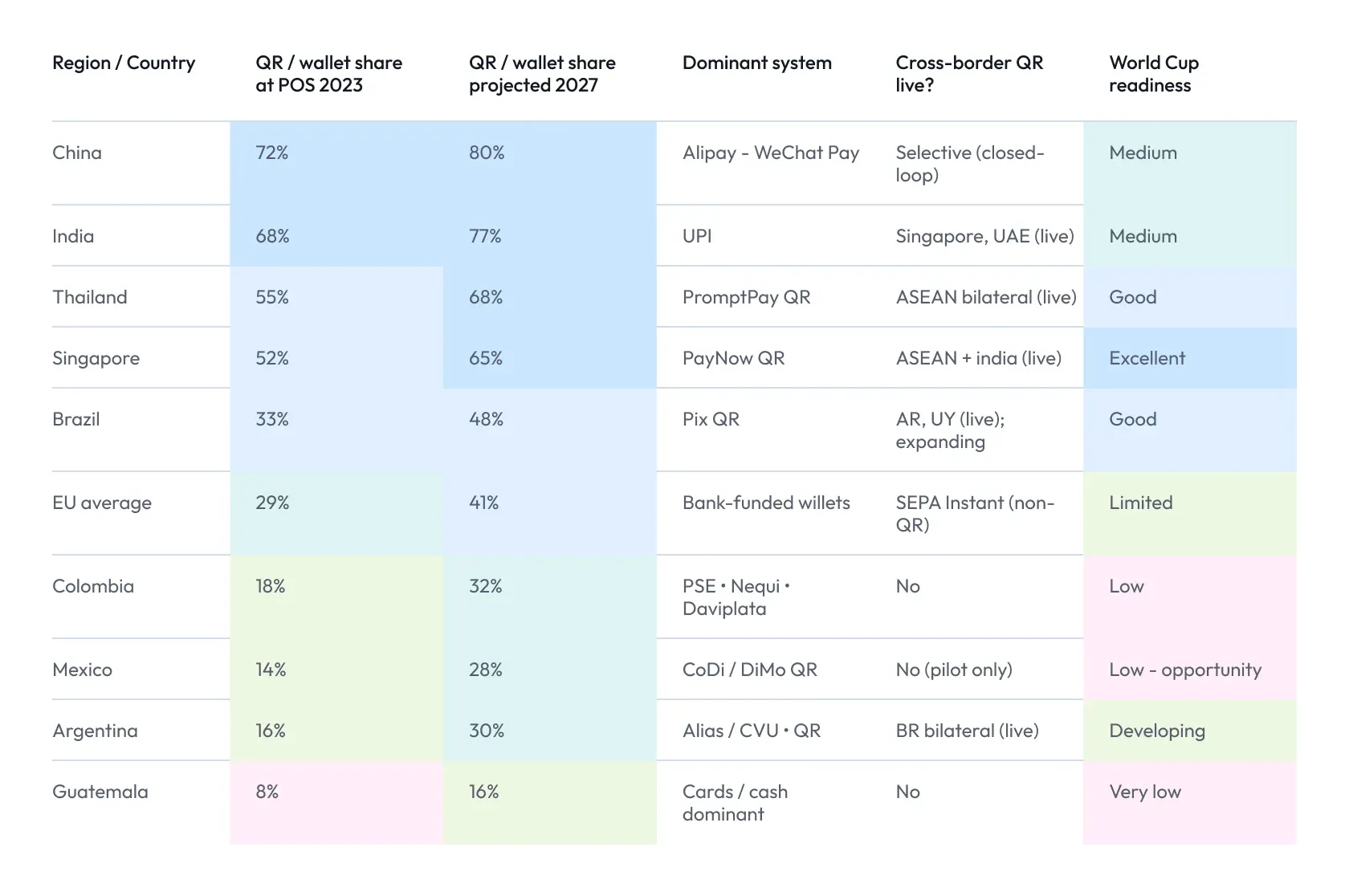Select the "SEPA Instant (non-QR)" cell
The width and height of the screenshot is (1349, 896).
975,514
